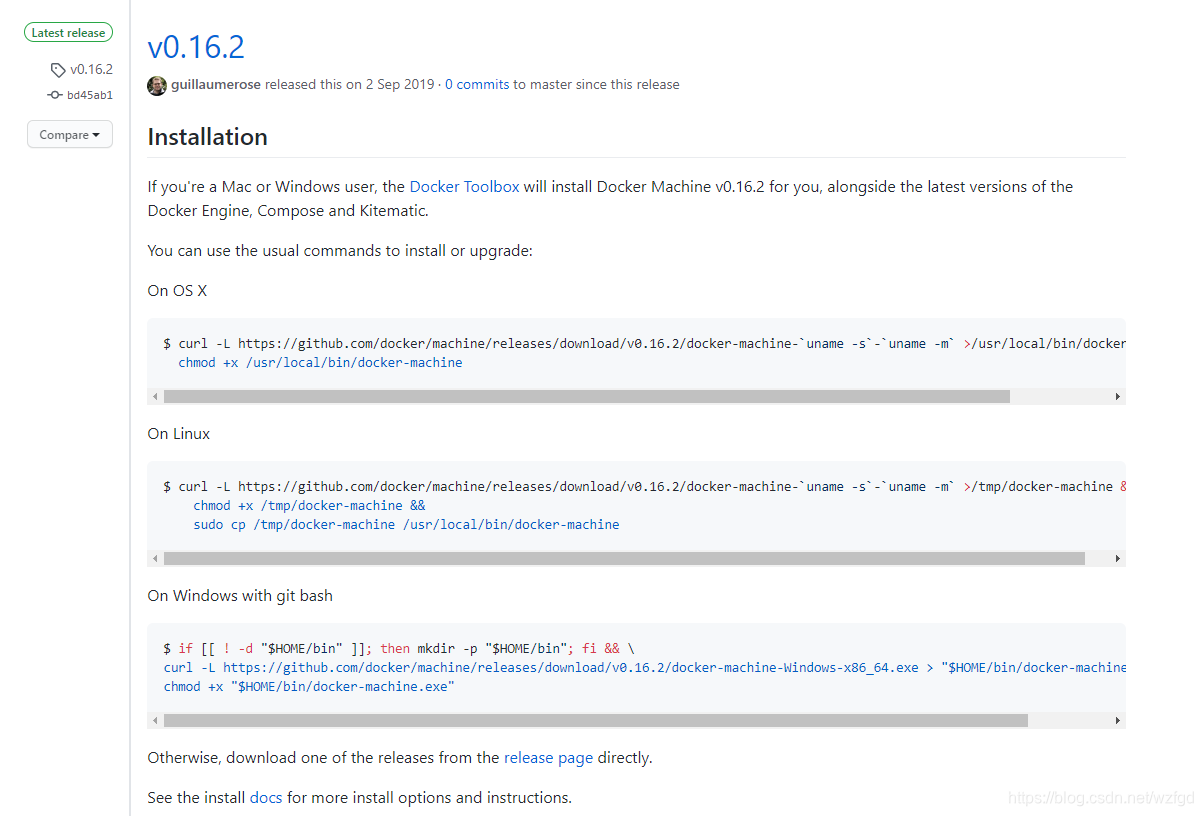Click the 'On Windows with git bash' label
This screenshot has height=816, width=1203.
tap(240, 596)
